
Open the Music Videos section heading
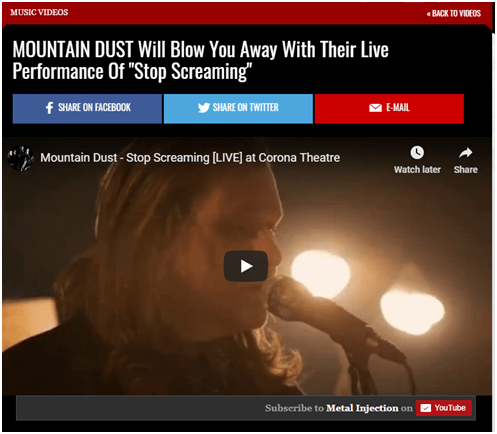click(39, 12)
